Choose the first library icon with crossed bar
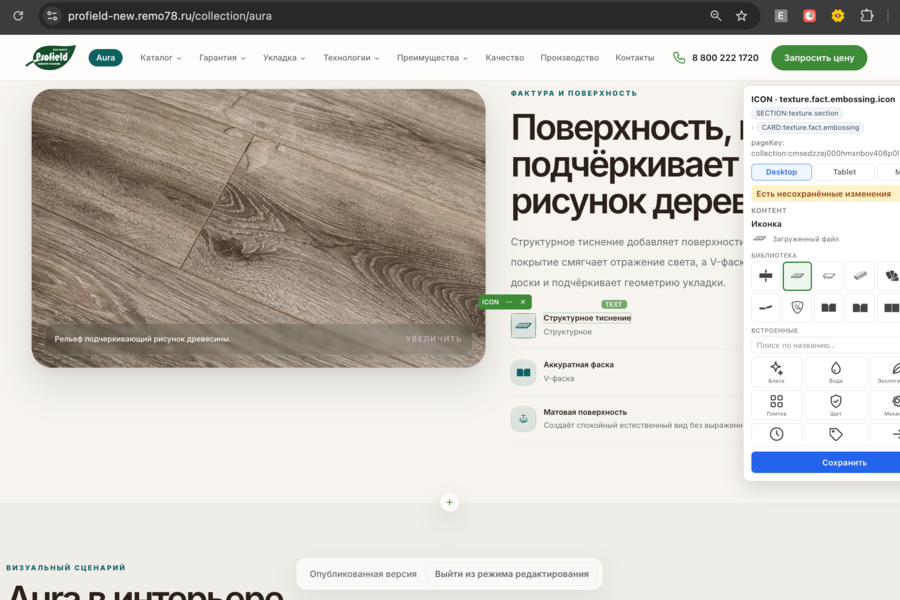The width and height of the screenshot is (900, 600). pos(766,276)
